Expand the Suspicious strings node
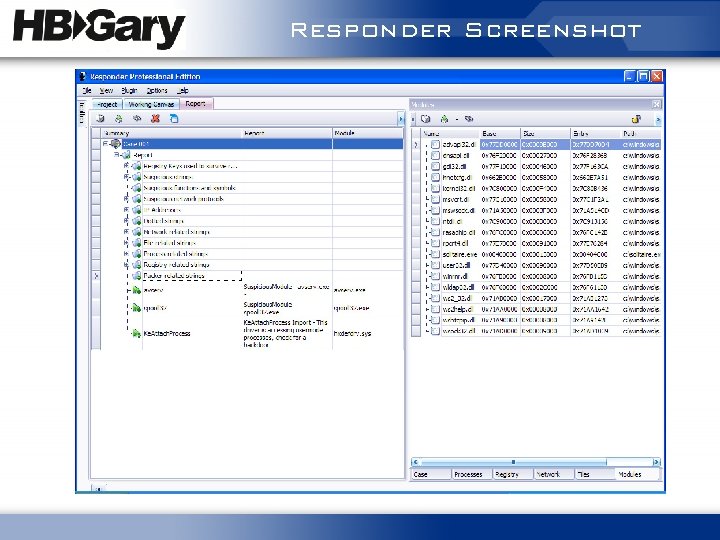 tap(126, 177)
